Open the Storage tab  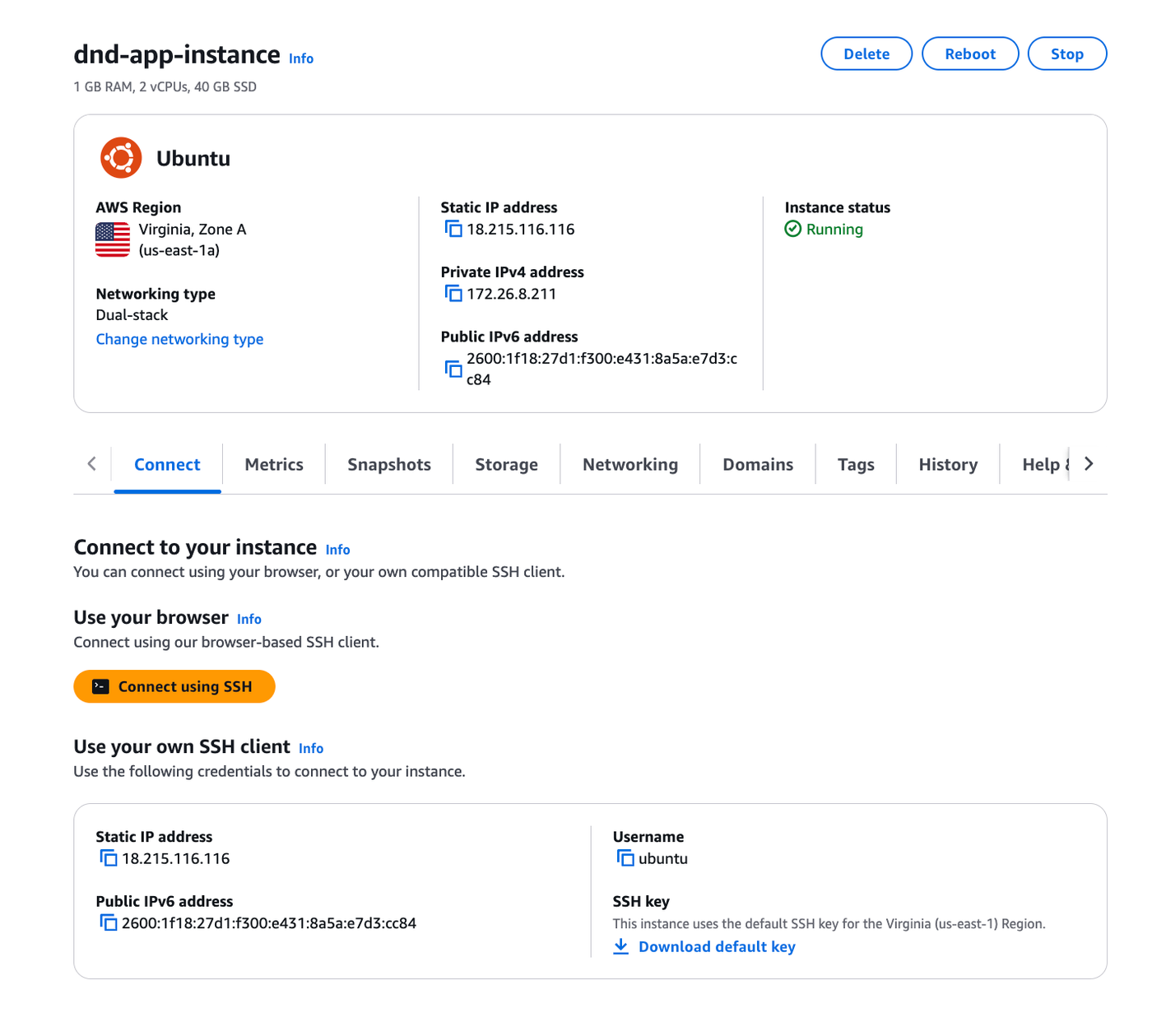tap(506, 465)
